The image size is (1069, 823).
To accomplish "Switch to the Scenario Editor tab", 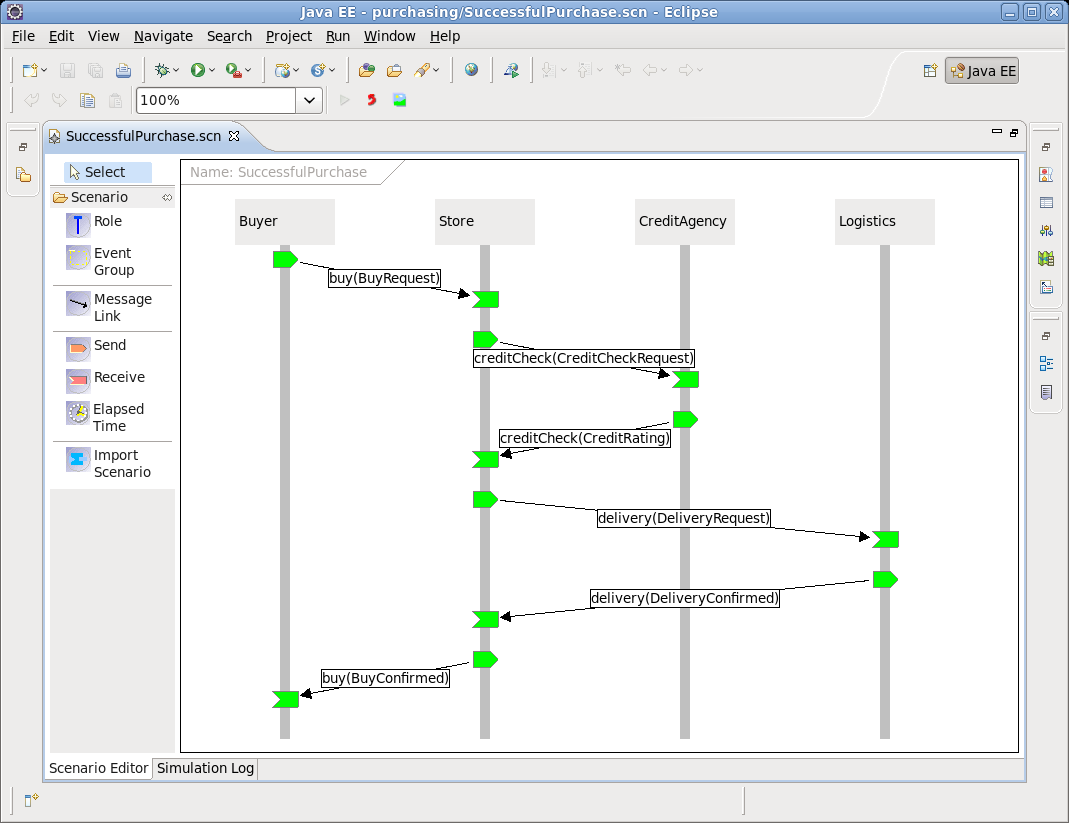I will [99, 768].
